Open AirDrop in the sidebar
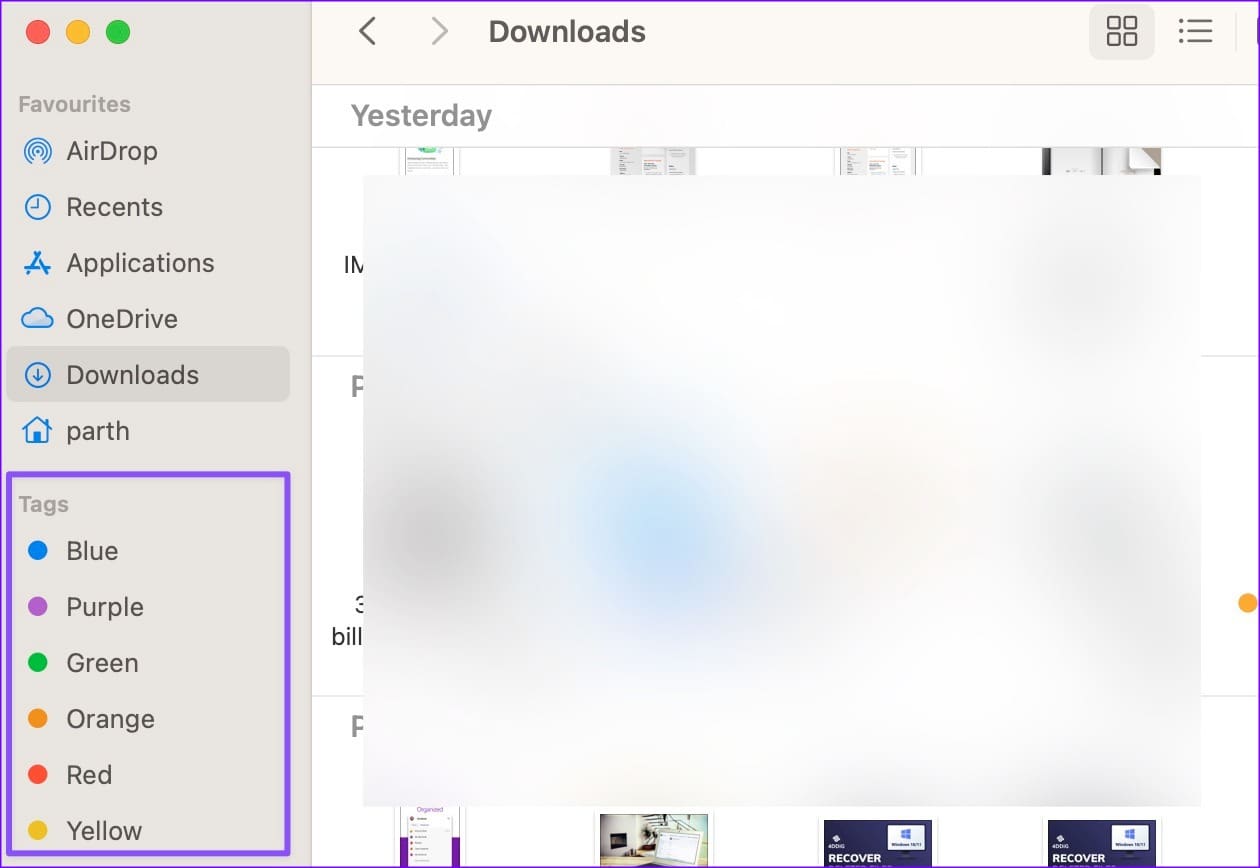Image resolution: width=1260 pixels, height=868 pixels. pos(147,151)
